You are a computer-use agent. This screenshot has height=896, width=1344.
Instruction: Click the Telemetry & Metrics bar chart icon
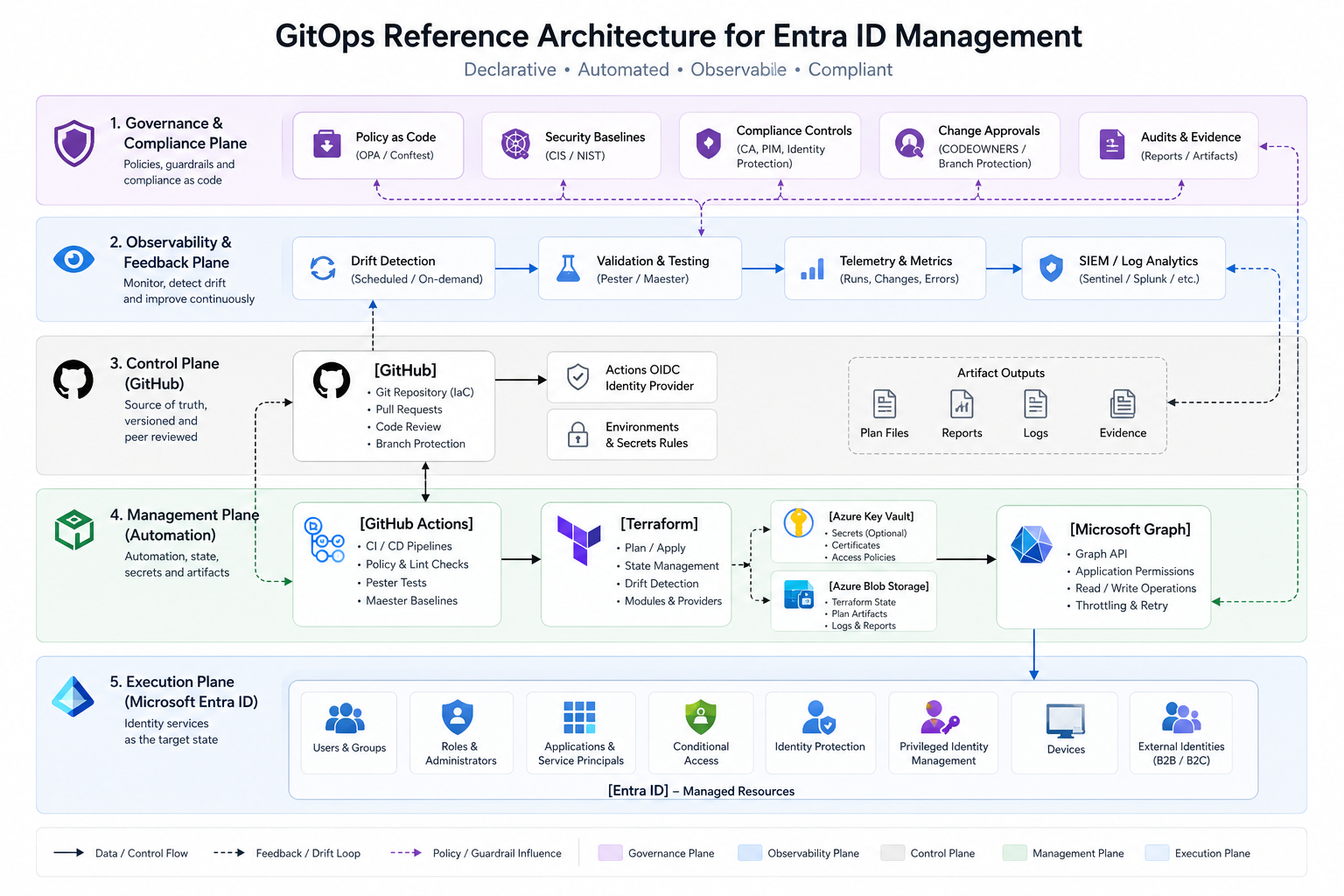[813, 269]
